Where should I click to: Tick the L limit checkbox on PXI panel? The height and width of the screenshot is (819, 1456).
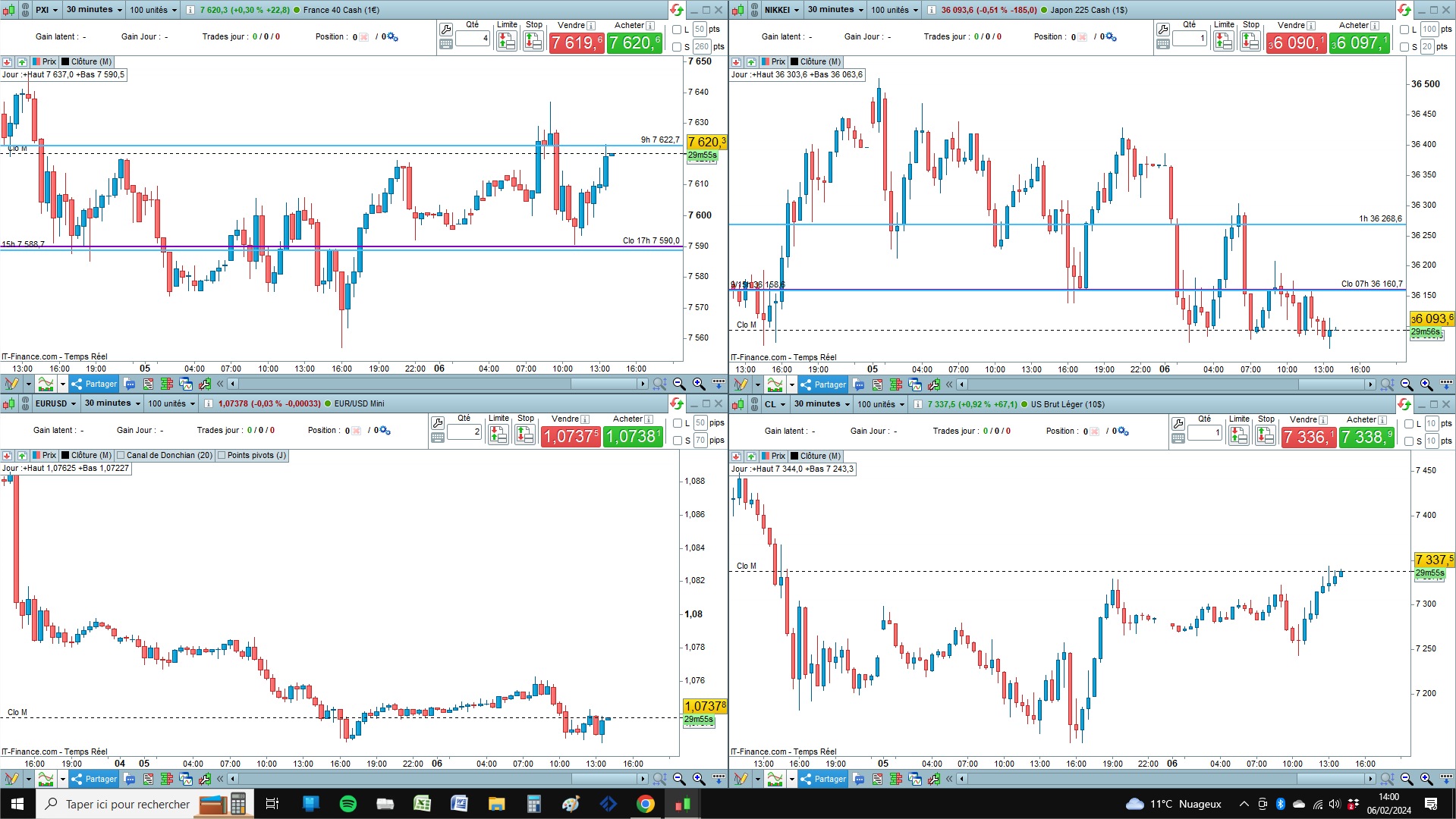click(677, 30)
